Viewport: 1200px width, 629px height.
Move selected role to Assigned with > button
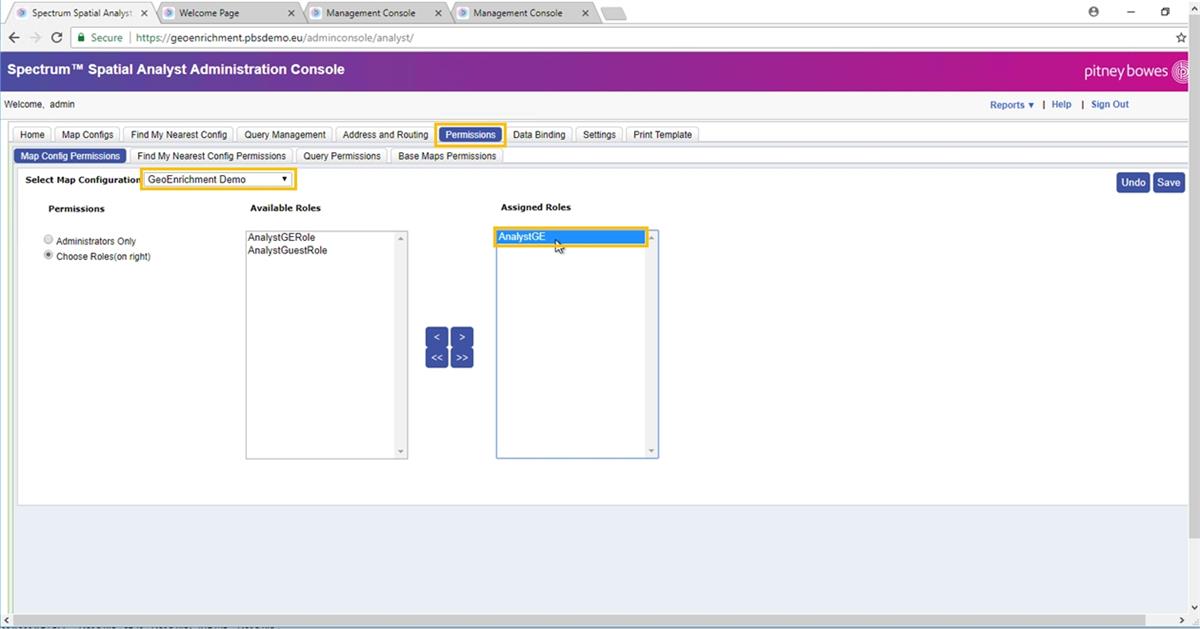coord(462,337)
